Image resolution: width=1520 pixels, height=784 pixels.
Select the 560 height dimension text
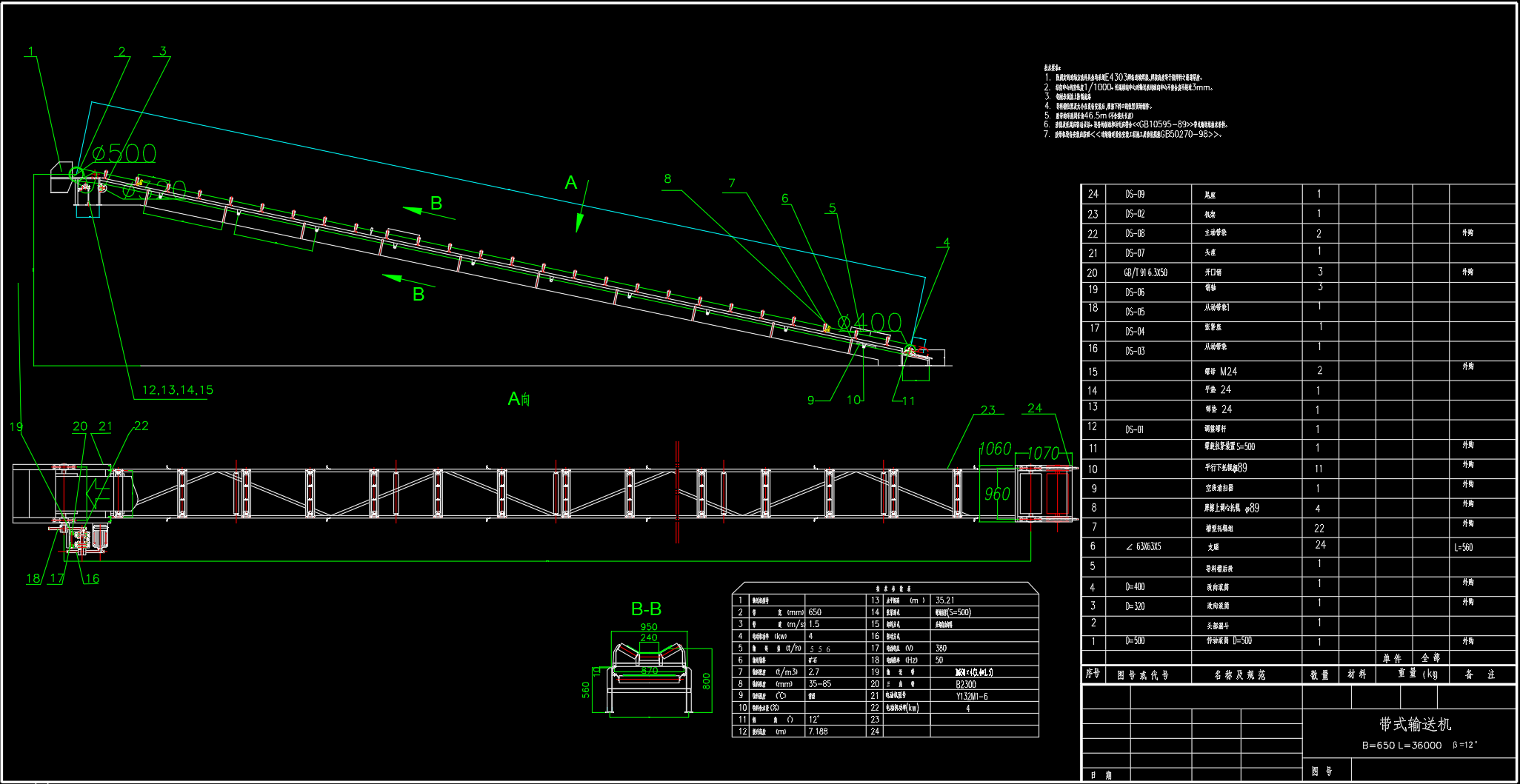586,690
